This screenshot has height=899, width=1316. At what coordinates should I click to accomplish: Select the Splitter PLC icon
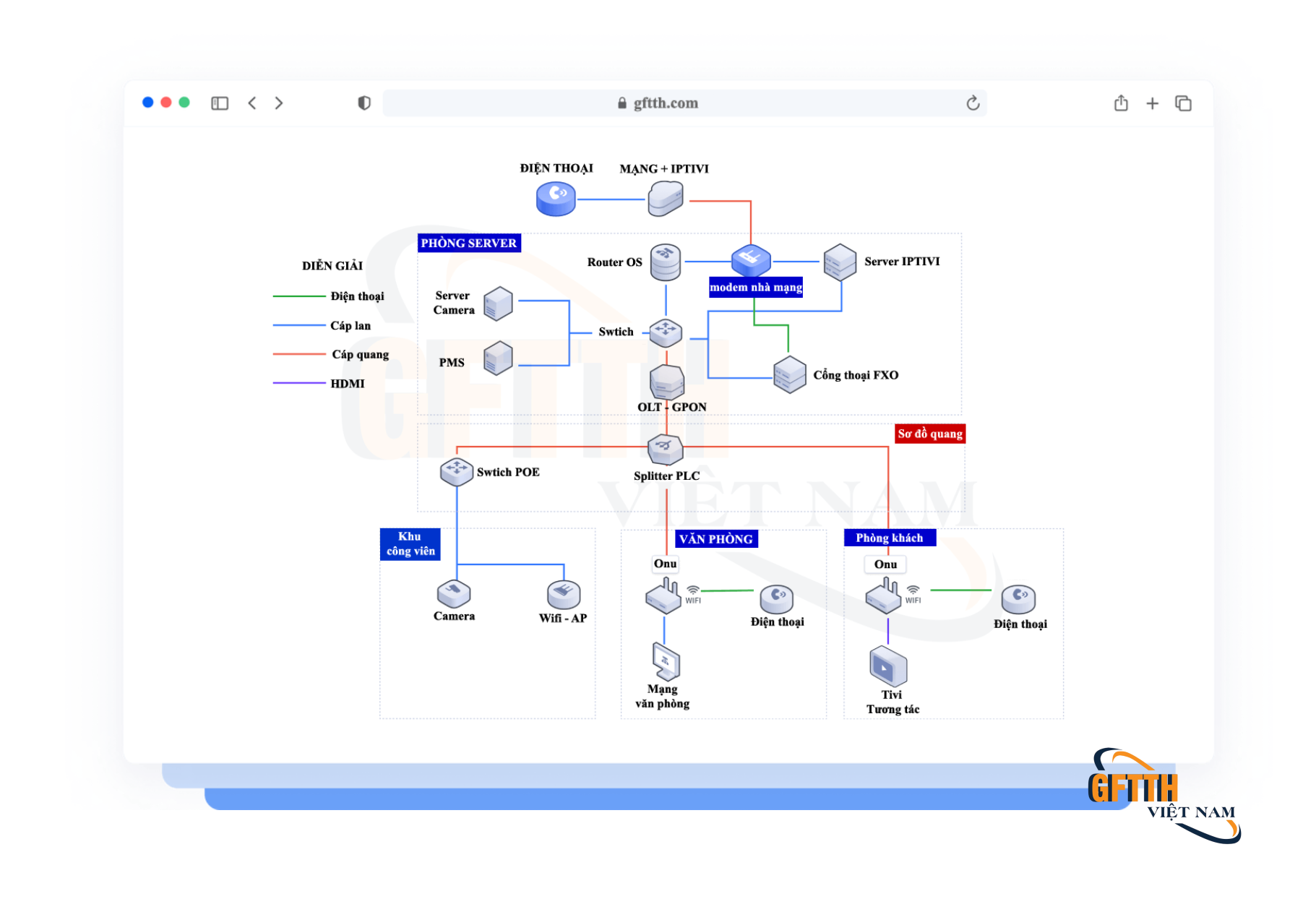tap(666, 449)
